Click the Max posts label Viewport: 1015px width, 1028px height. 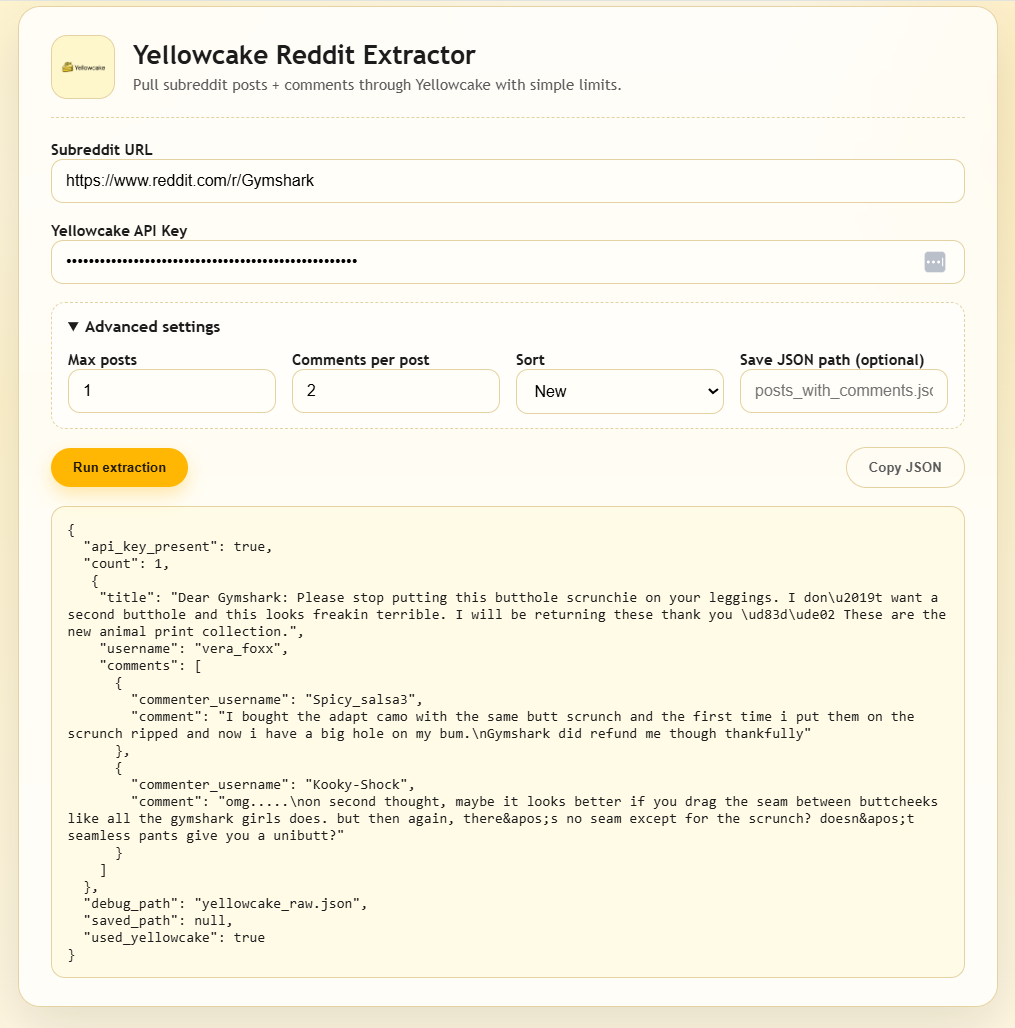coord(102,360)
